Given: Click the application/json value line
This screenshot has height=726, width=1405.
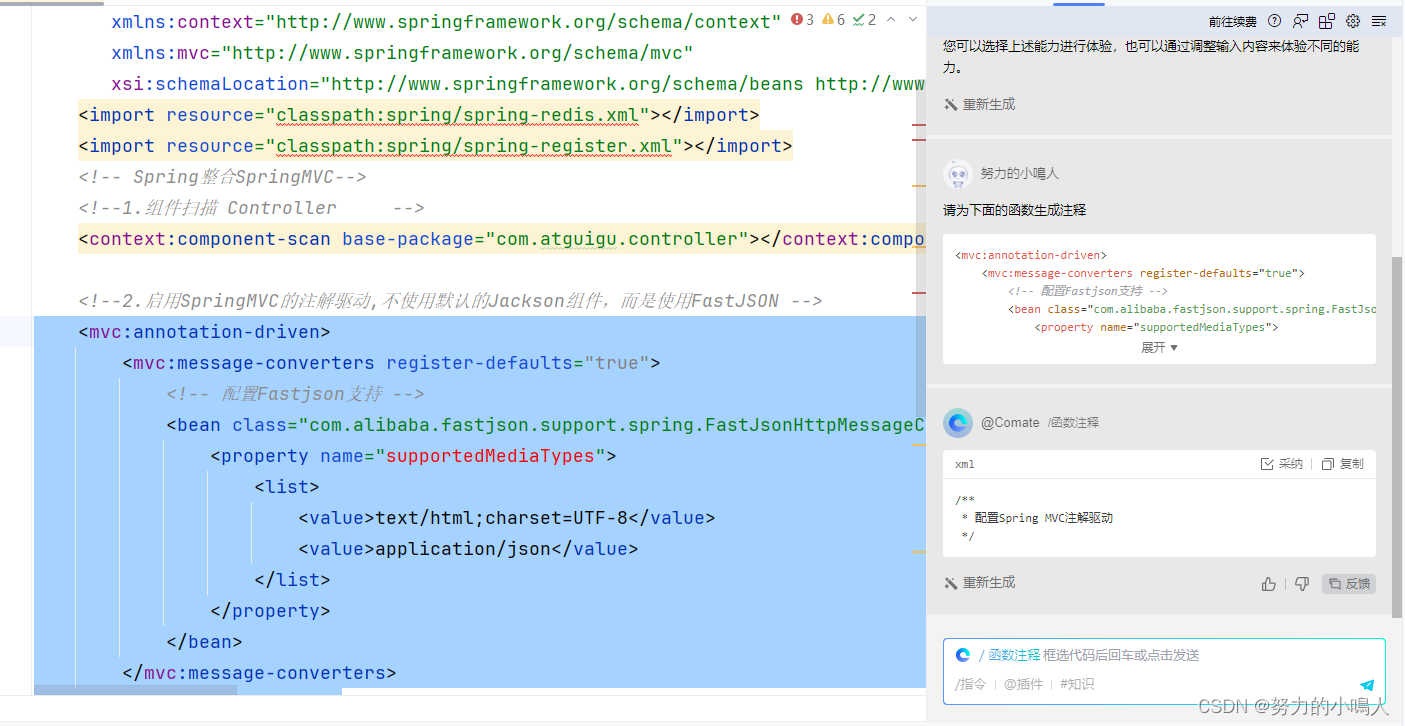Looking at the screenshot, I should (468, 549).
